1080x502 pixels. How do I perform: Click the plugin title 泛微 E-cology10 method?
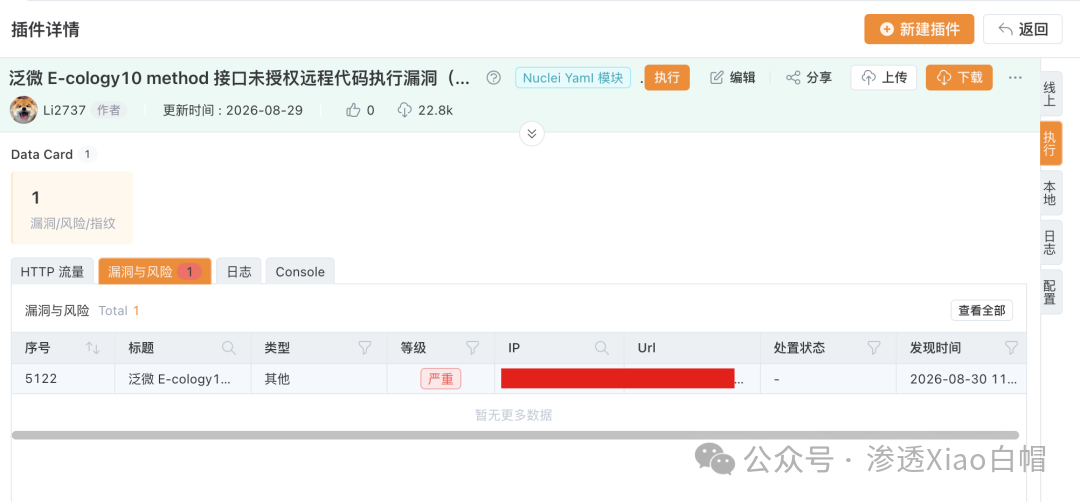pyautogui.click(x=240, y=78)
